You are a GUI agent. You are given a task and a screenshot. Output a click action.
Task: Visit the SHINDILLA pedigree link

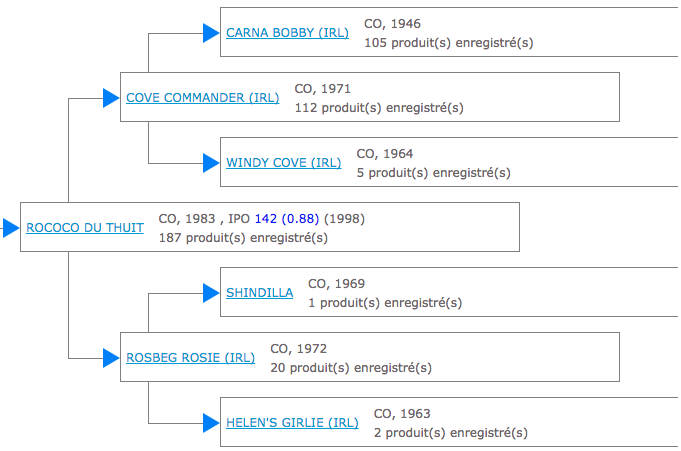259,293
